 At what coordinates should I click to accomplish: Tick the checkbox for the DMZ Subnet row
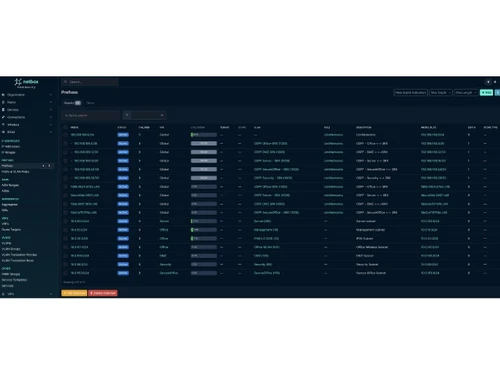tap(65, 256)
